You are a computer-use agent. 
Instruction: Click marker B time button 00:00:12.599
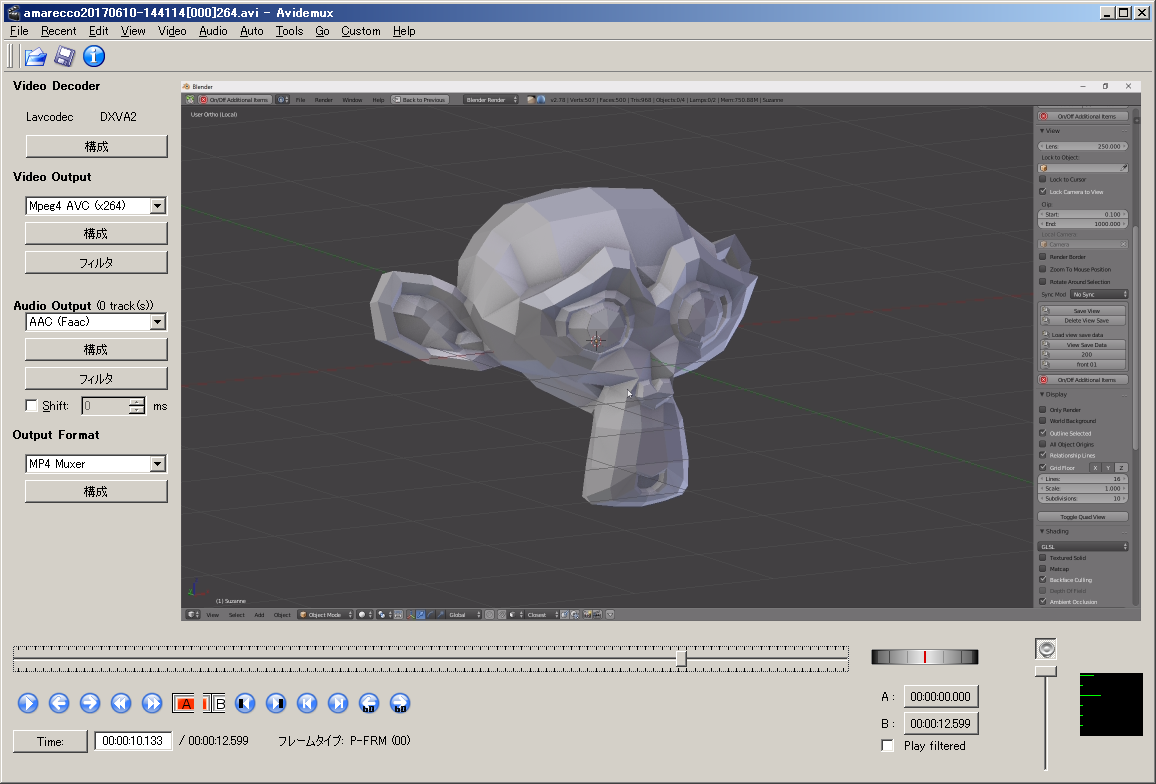point(940,724)
